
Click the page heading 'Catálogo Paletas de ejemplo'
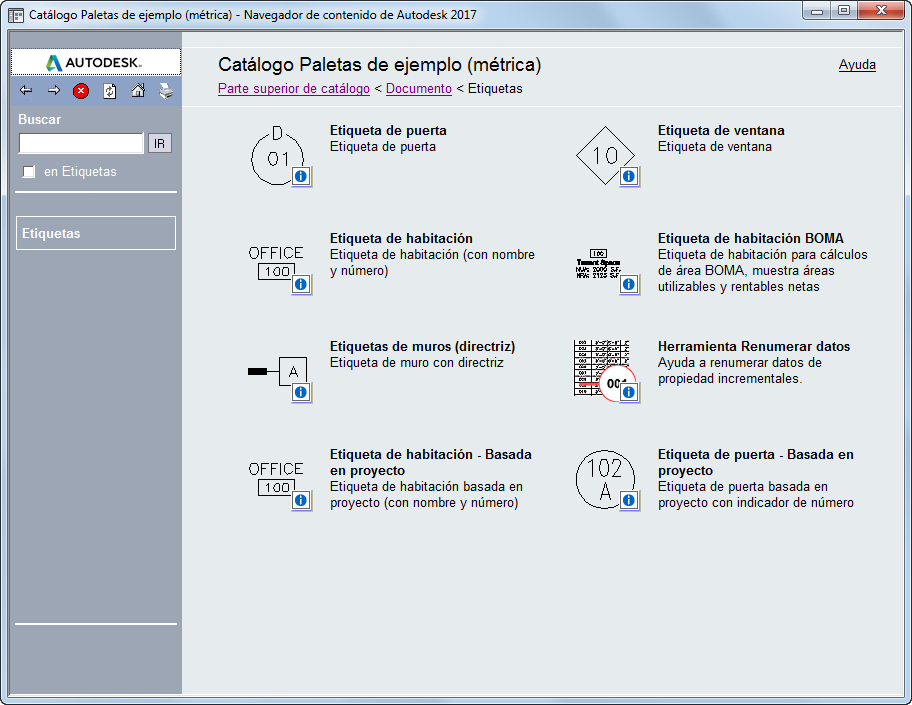point(379,65)
